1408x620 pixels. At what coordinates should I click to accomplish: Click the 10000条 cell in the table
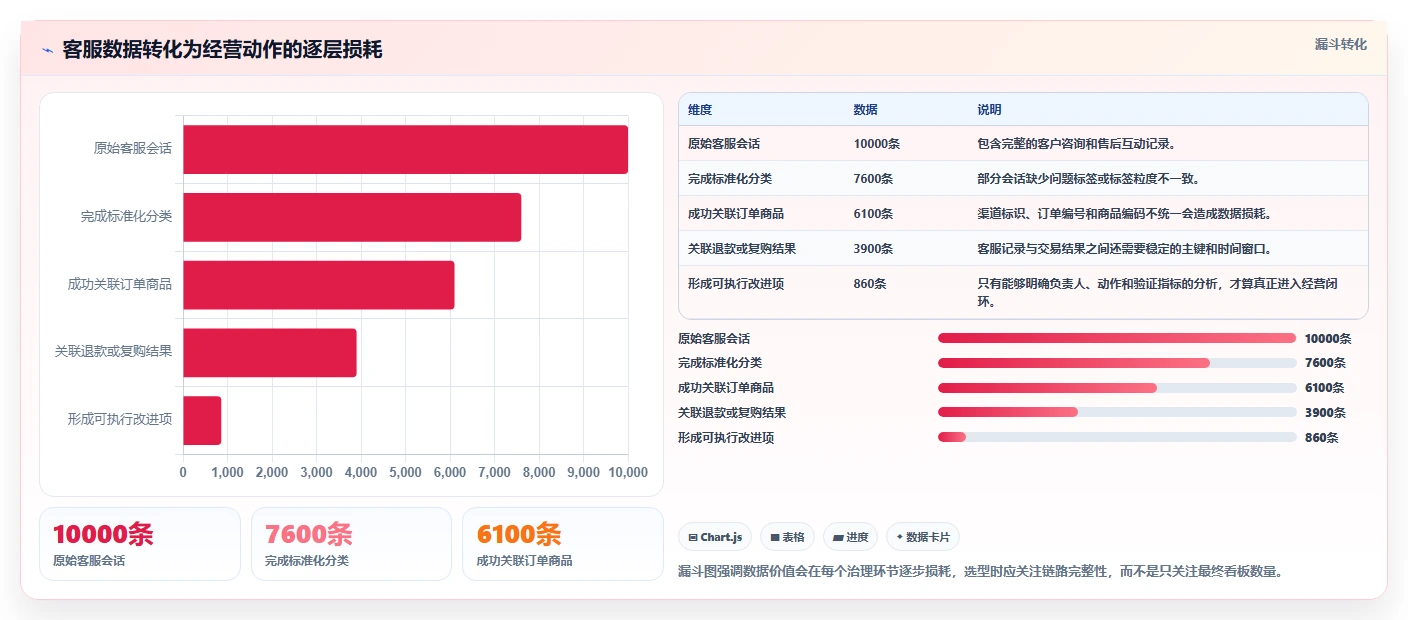(877, 144)
